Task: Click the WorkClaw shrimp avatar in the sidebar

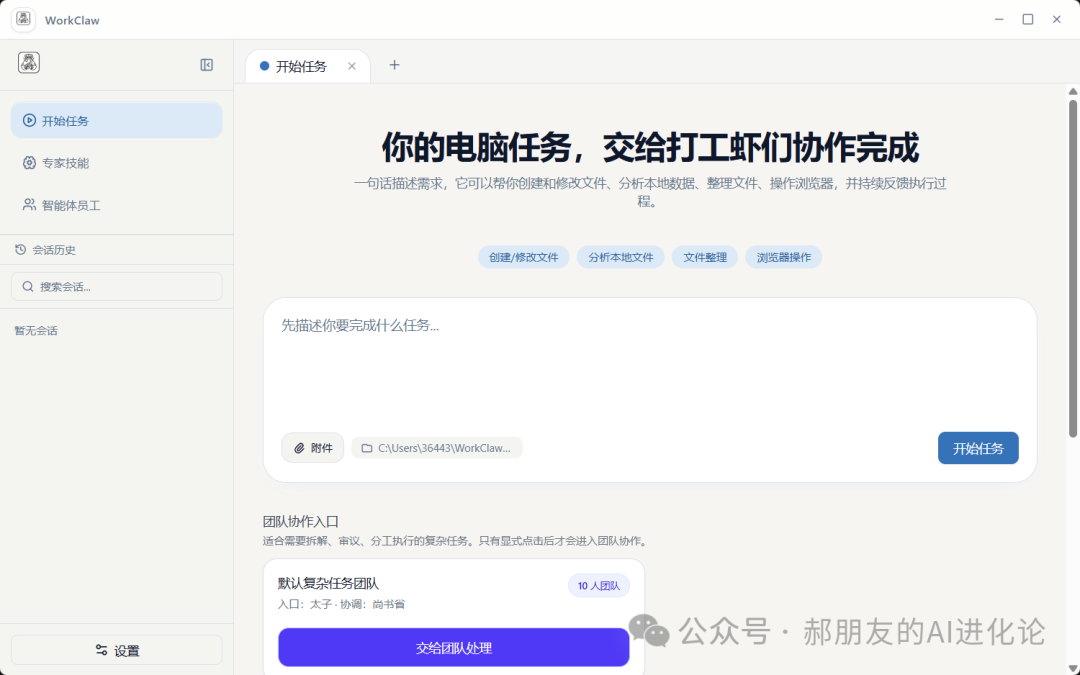Action: [x=29, y=62]
